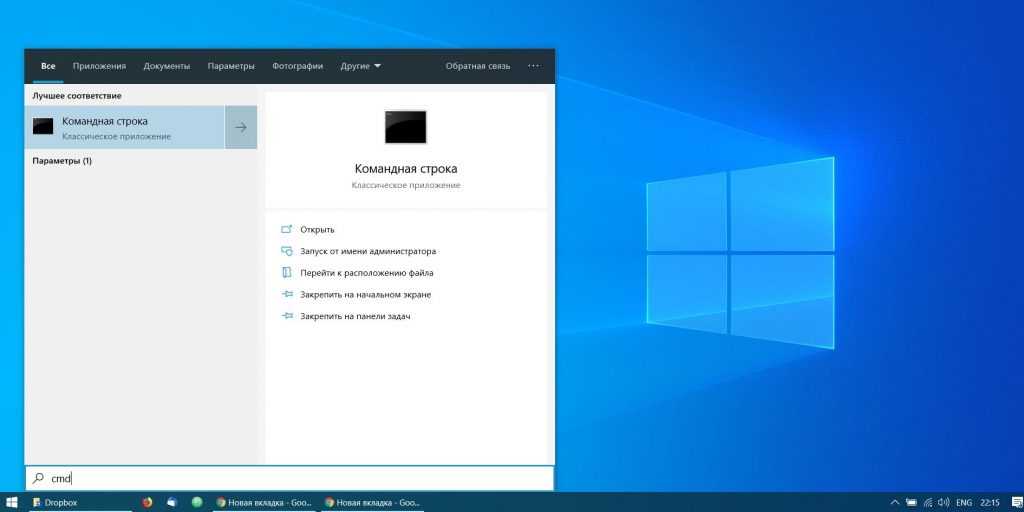Choose Запуск от имени администратора

(368, 251)
